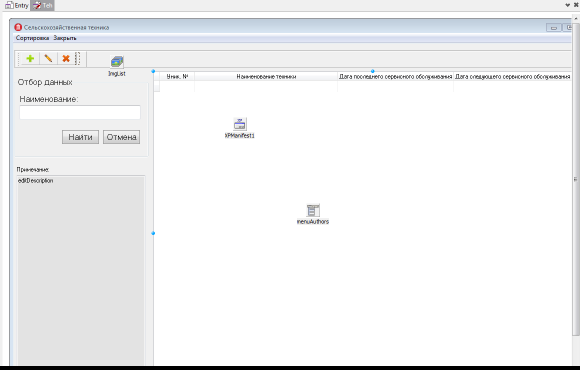Click the editDescription memo area
This screenshot has width=580, height=370.
(x=81, y=270)
